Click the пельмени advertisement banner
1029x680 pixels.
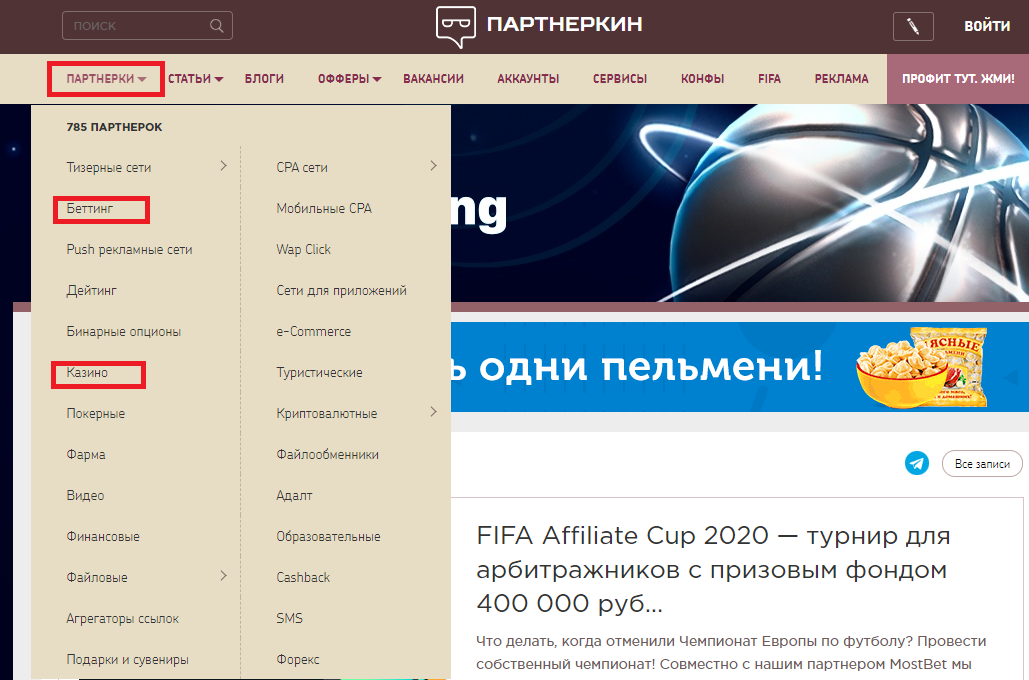pyautogui.click(x=740, y=366)
